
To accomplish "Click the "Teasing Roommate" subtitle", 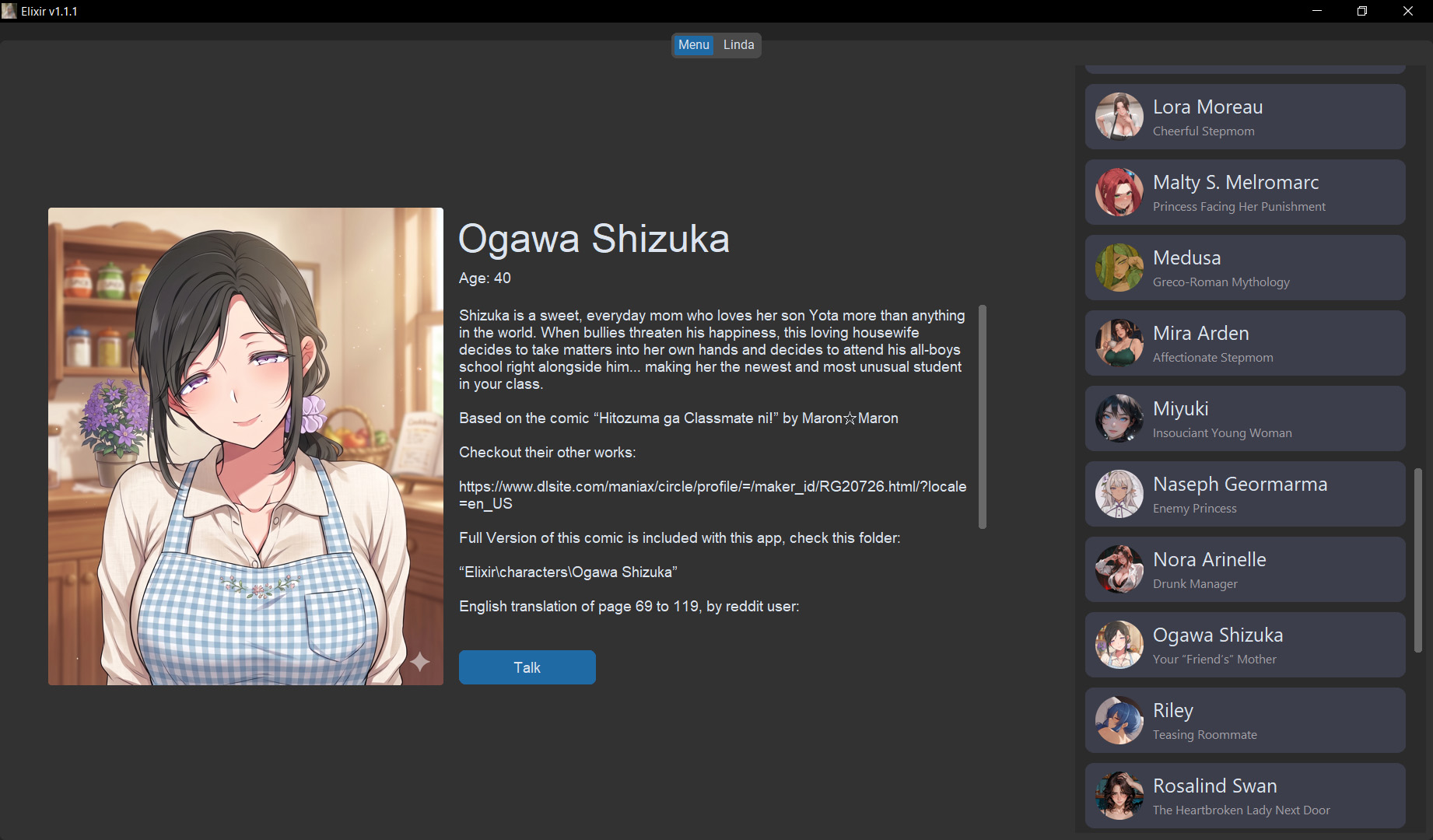I will click(1204, 734).
